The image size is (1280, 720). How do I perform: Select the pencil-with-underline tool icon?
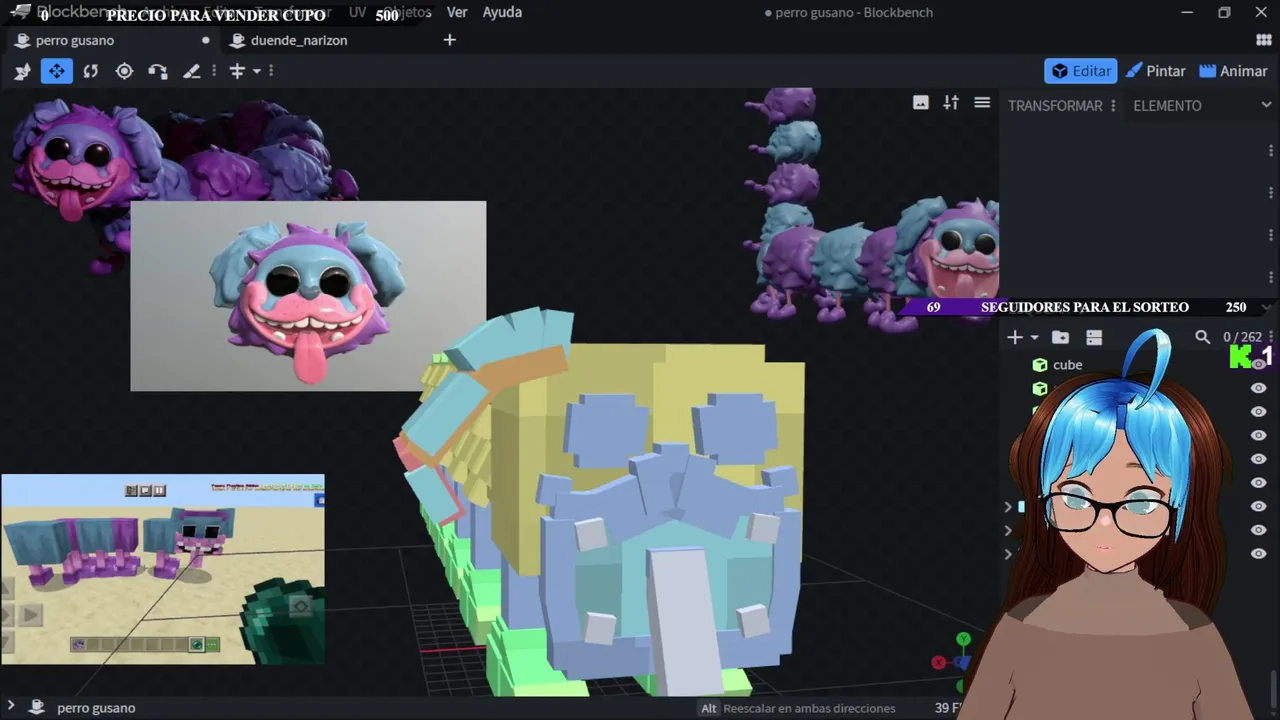[192, 71]
